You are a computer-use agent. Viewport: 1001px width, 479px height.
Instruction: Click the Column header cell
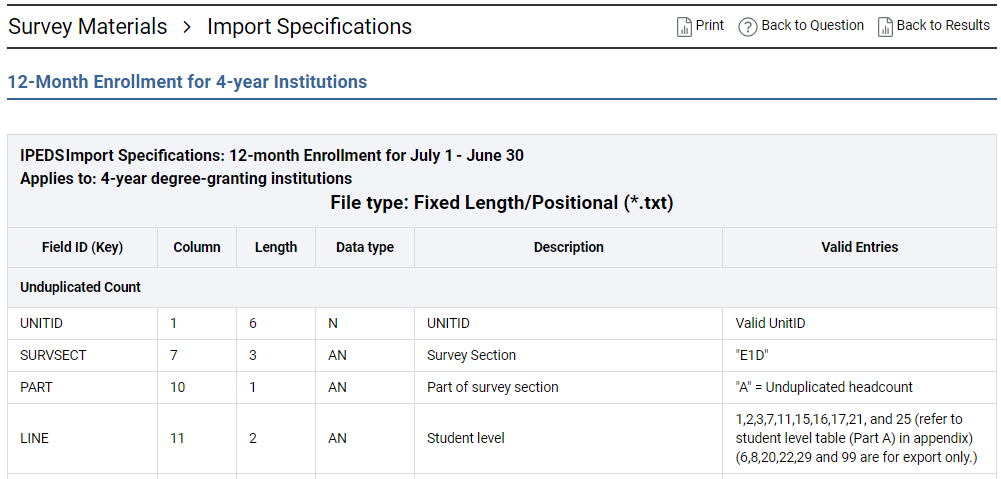tap(197, 247)
